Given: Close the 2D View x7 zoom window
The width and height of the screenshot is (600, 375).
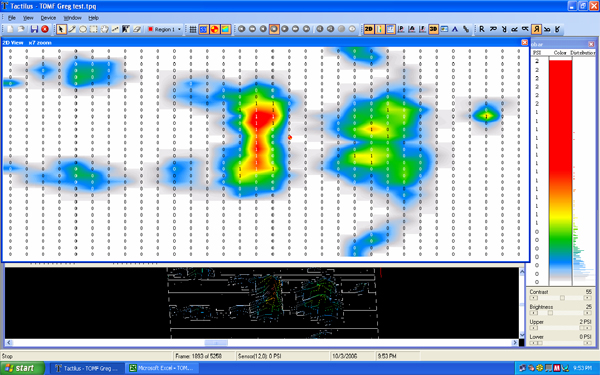Looking at the screenshot, I should click(524, 42).
